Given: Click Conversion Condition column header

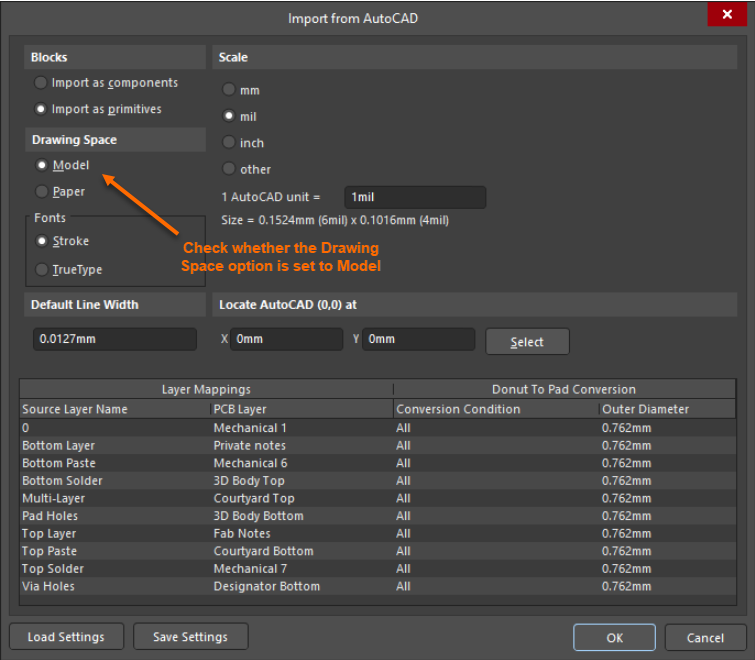Looking at the screenshot, I should (x=496, y=409).
